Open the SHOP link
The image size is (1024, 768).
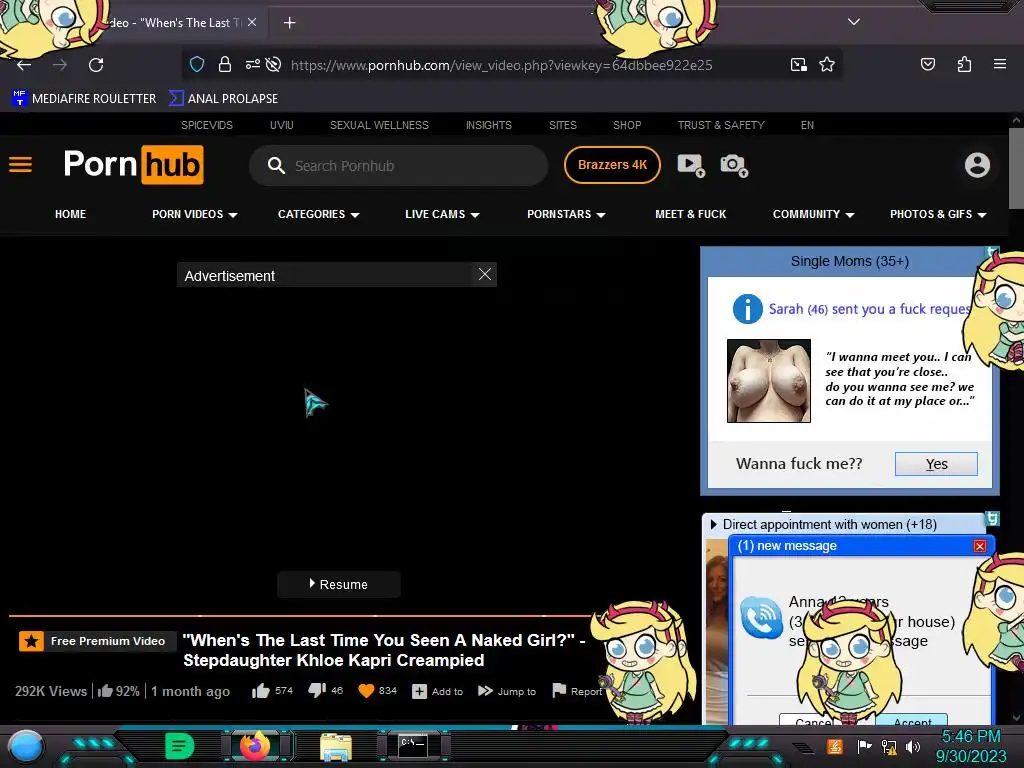(627, 125)
